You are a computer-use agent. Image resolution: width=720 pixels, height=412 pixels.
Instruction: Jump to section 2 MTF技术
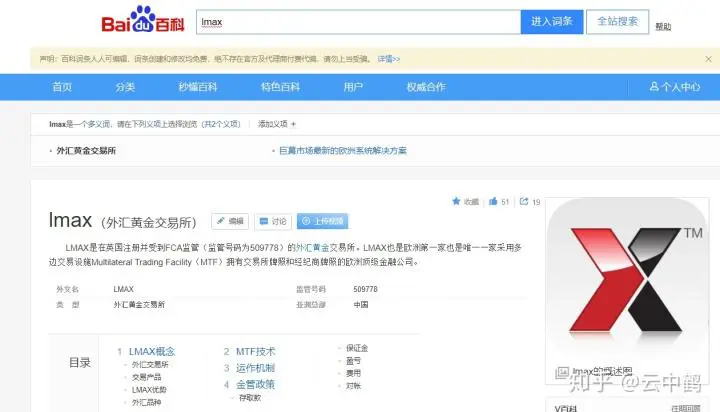click(256, 351)
